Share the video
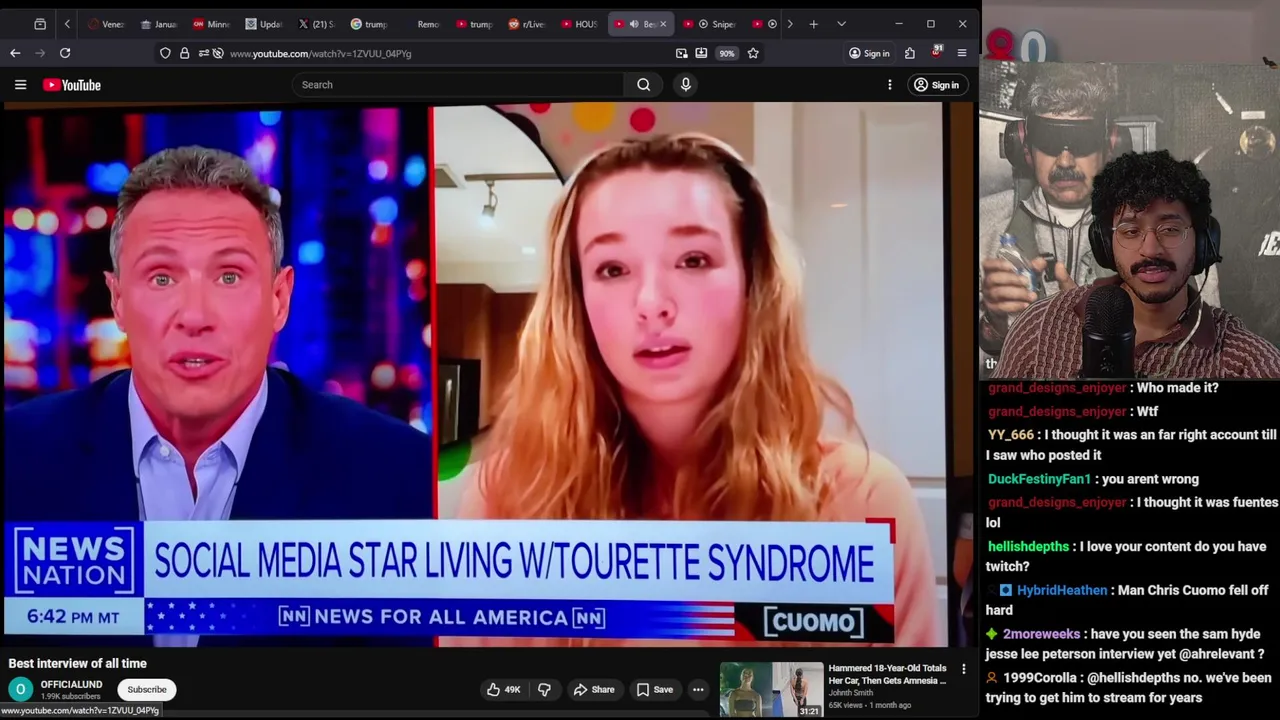This screenshot has height=720, width=1280. (x=593, y=689)
